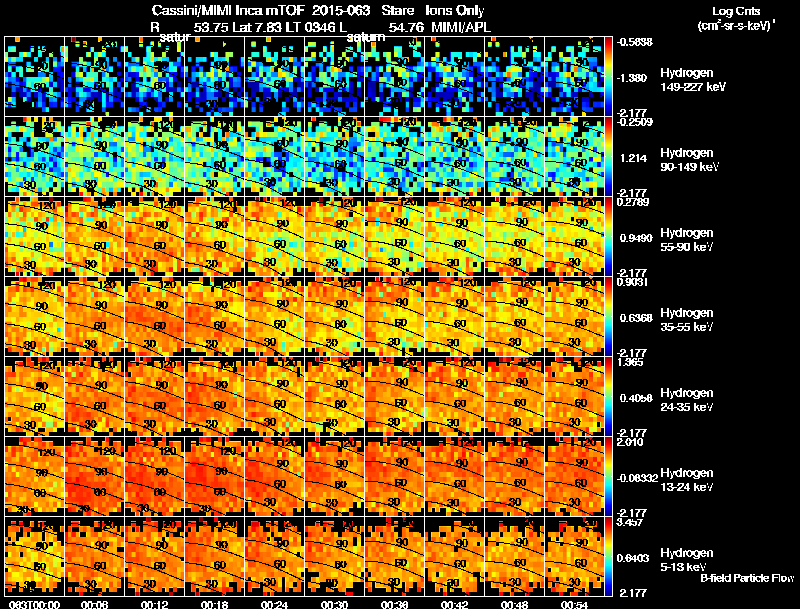Image resolution: width=800 pixels, height=609 pixels.
Task: Open the 35-55 keV panel at 00:30
Action: (x=334, y=316)
